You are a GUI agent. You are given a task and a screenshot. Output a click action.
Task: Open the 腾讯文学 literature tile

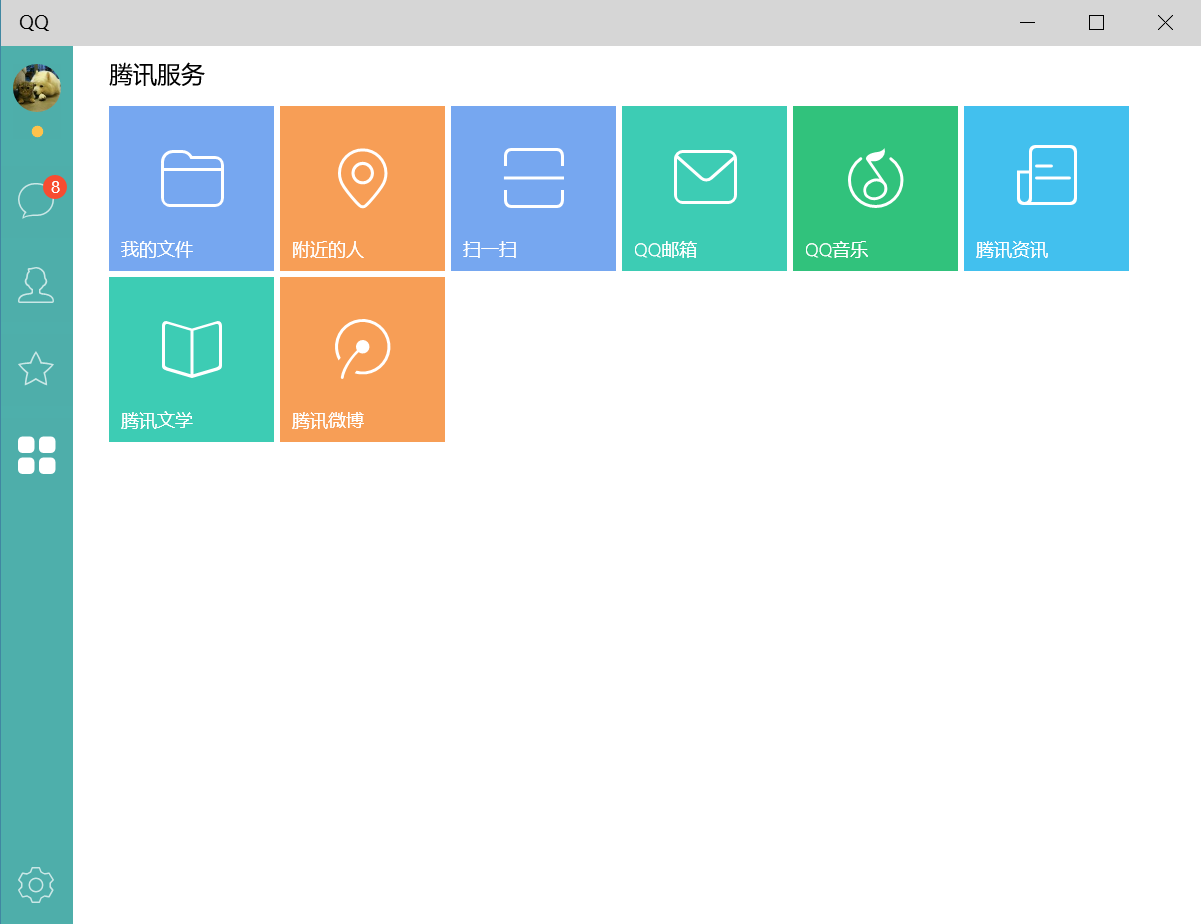[191, 359]
